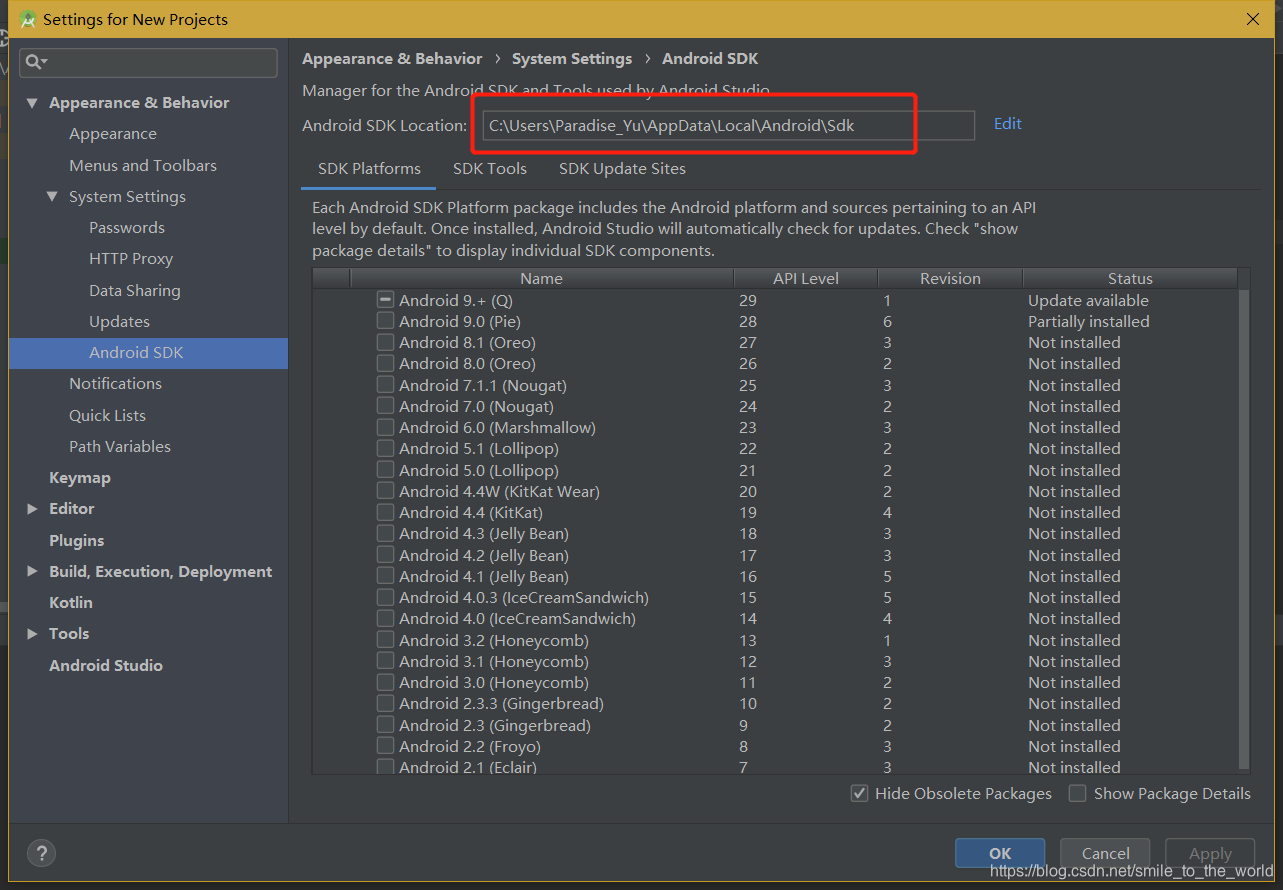The height and width of the screenshot is (890, 1283).
Task: Open Path Variables settings
Action: (120, 446)
